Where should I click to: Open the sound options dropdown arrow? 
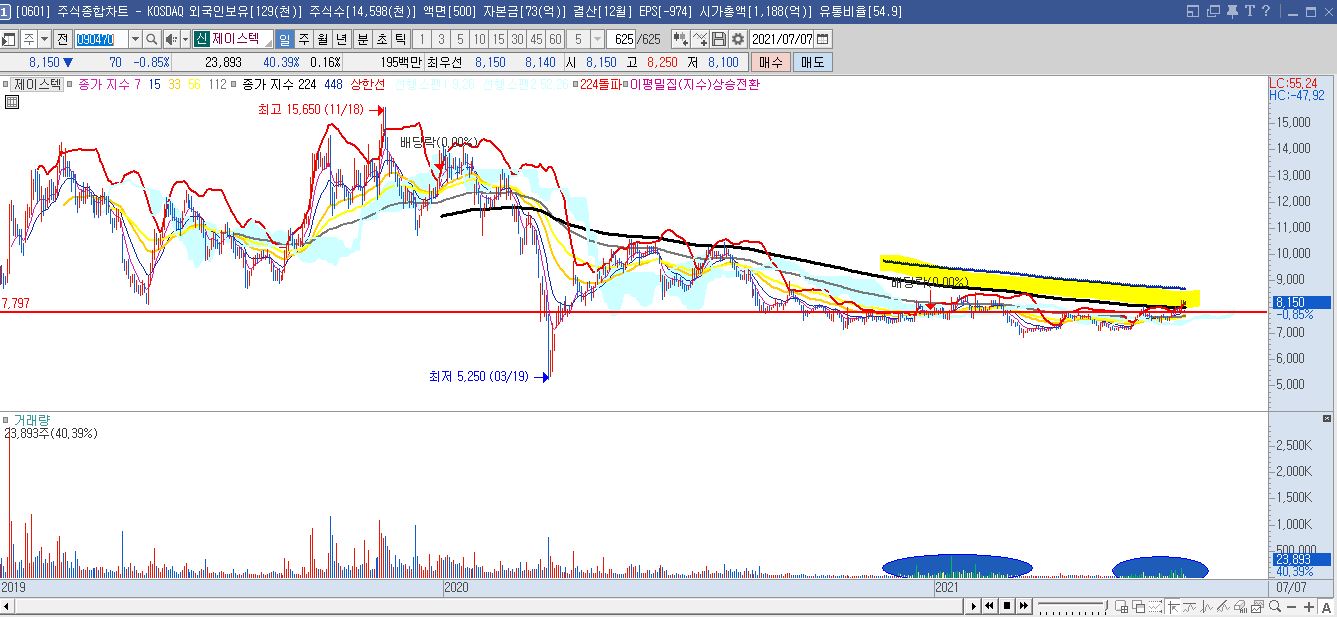click(x=185, y=39)
